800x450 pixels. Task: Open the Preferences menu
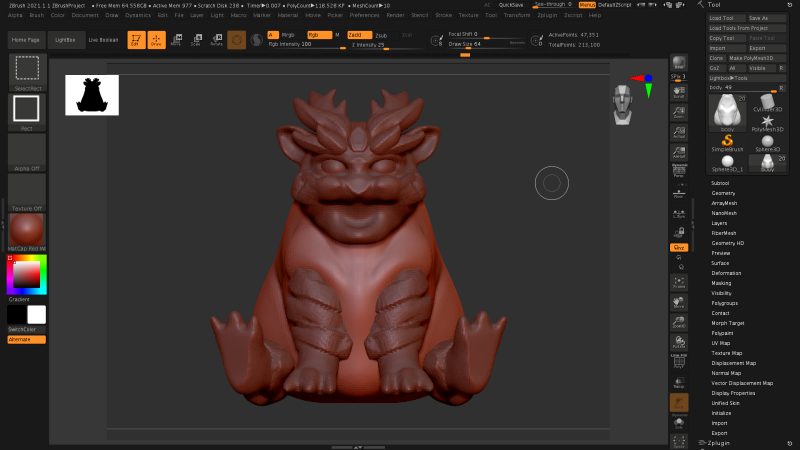click(364, 16)
